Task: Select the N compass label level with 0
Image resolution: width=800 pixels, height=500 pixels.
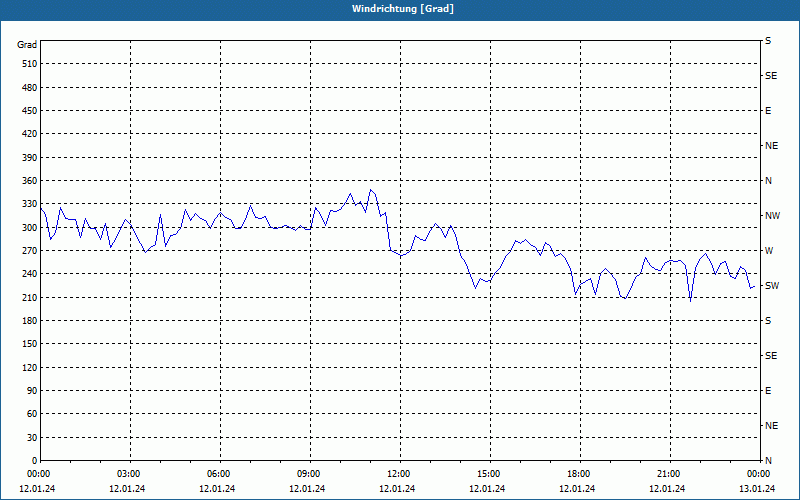Action: point(768,460)
